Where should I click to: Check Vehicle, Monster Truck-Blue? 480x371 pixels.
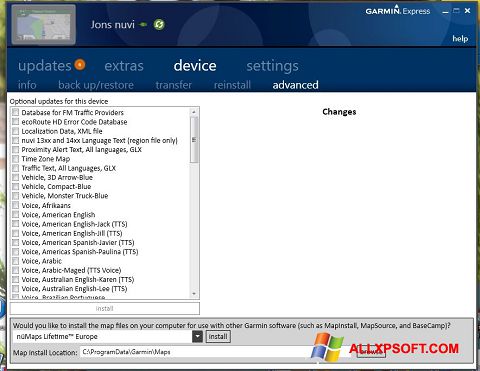(x=16, y=196)
